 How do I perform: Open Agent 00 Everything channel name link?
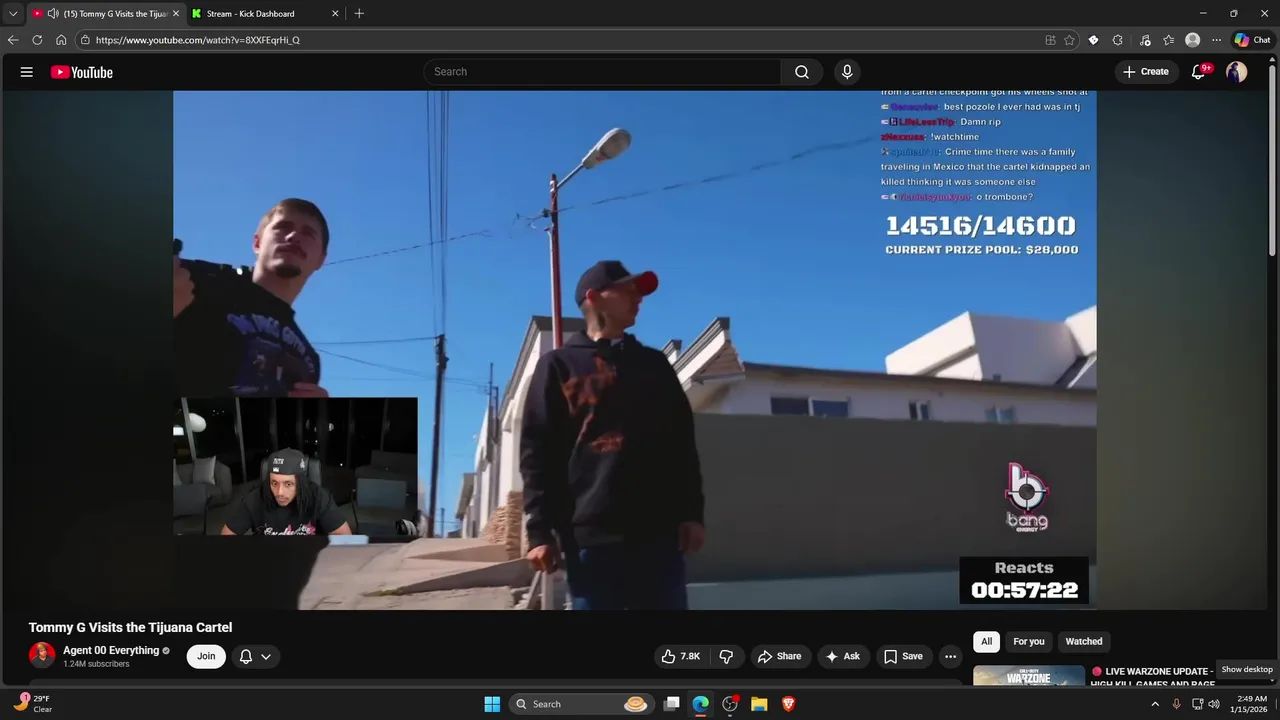pos(111,650)
